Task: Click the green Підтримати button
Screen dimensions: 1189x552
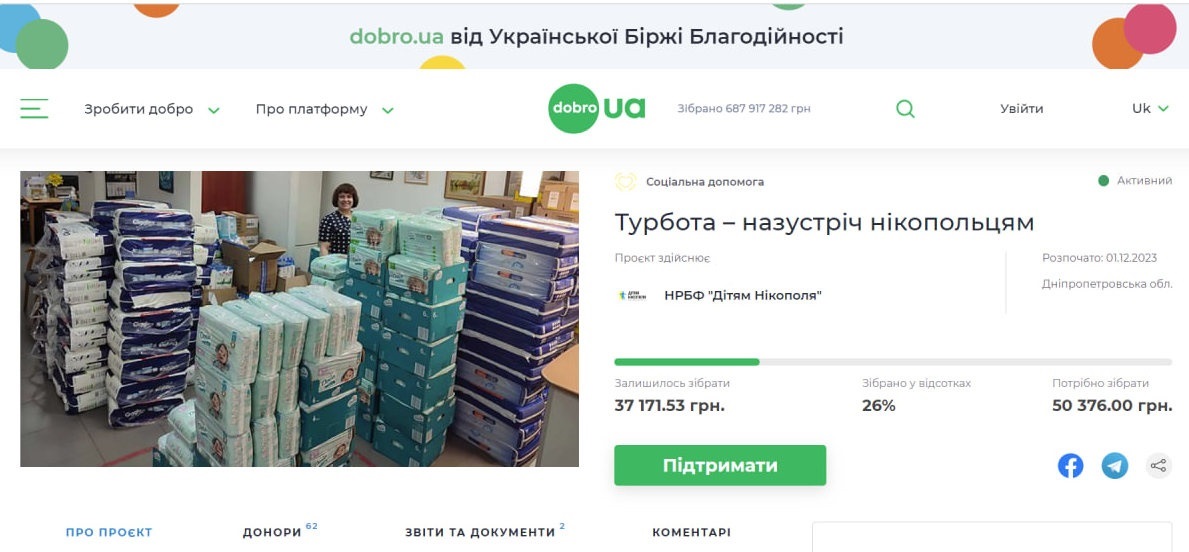Action: pos(720,466)
